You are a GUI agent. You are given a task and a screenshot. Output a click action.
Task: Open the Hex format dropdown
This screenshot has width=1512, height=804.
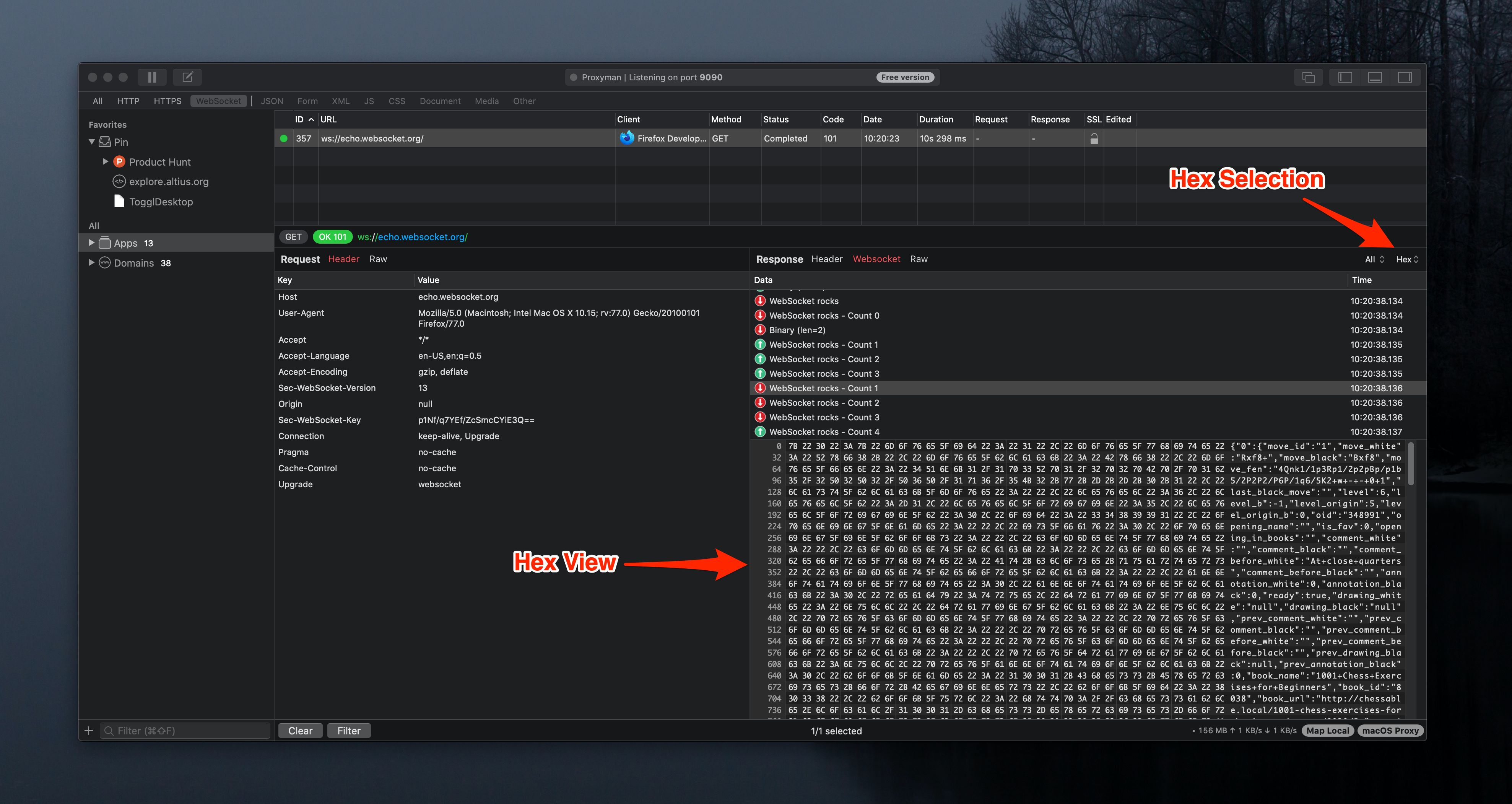(1406, 259)
